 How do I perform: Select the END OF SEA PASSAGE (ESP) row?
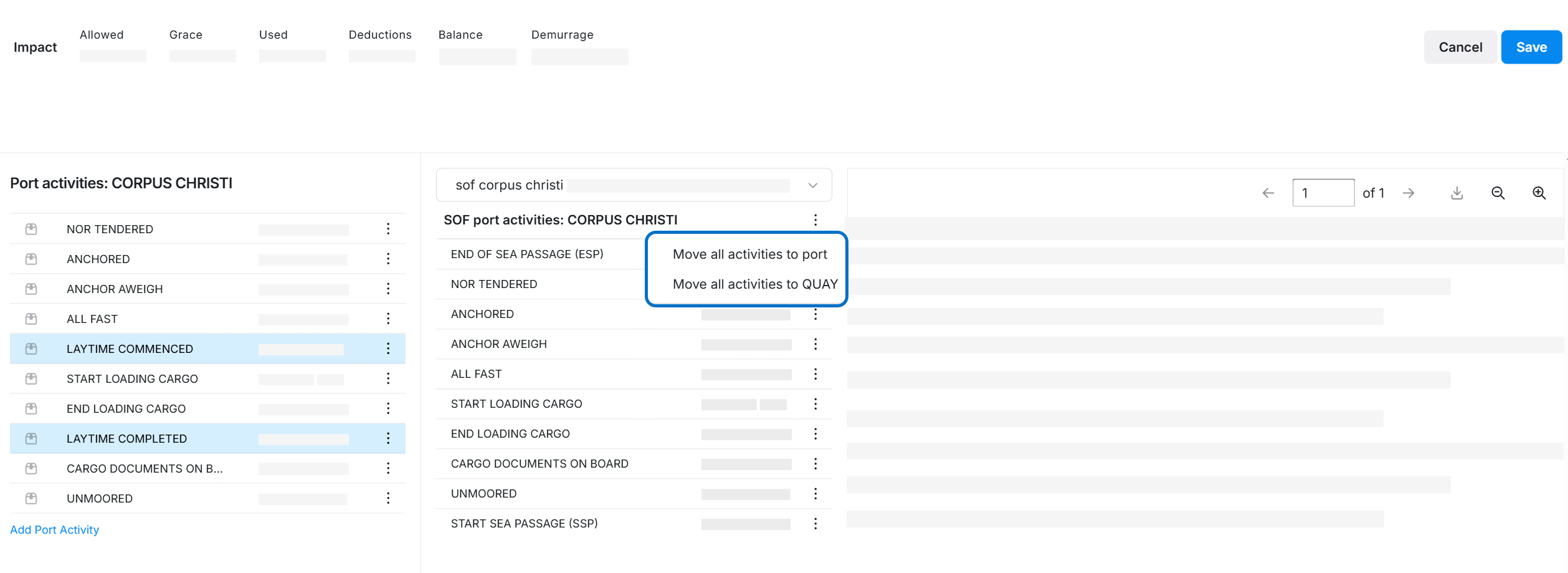(541, 254)
